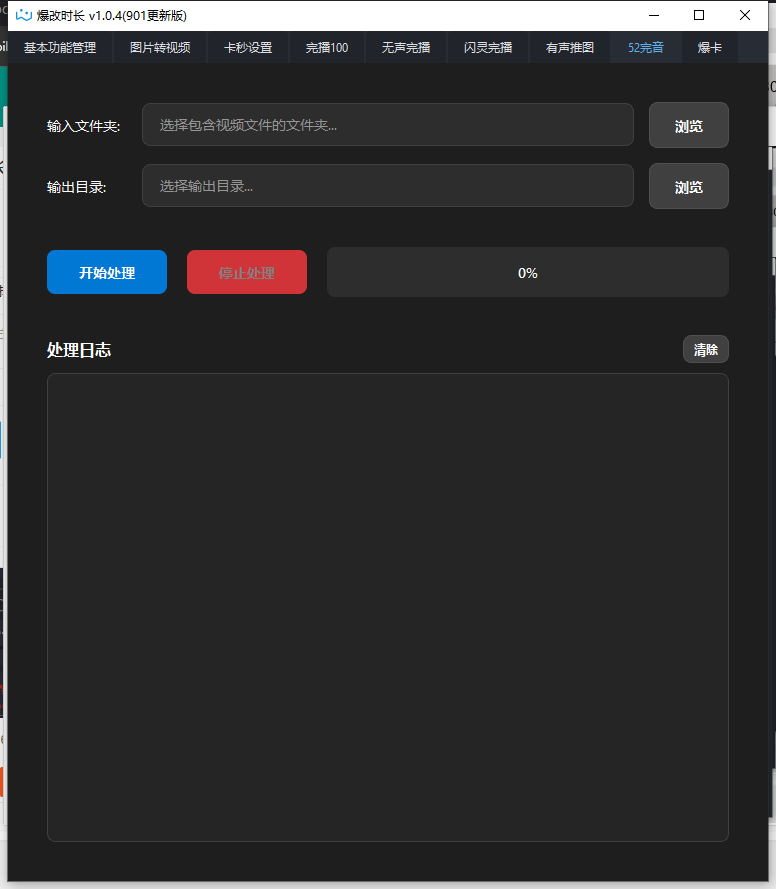Screen dimensions: 776x889
Task: Click the active 52完音 tab
Action: 646,47
